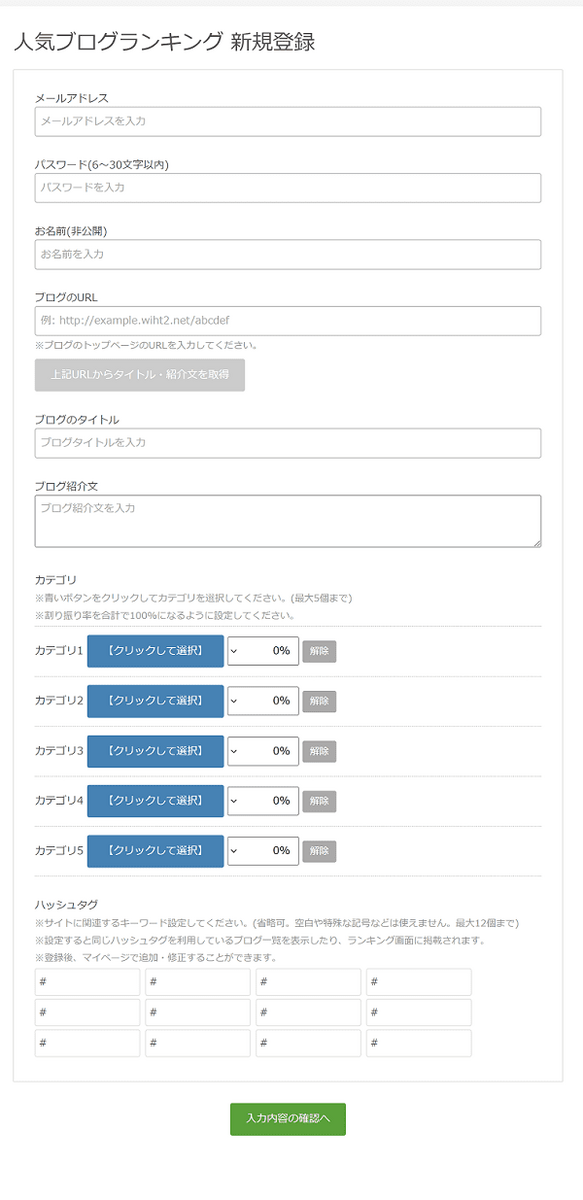Click the 解除 button for カテゴリ4

tap(319, 801)
